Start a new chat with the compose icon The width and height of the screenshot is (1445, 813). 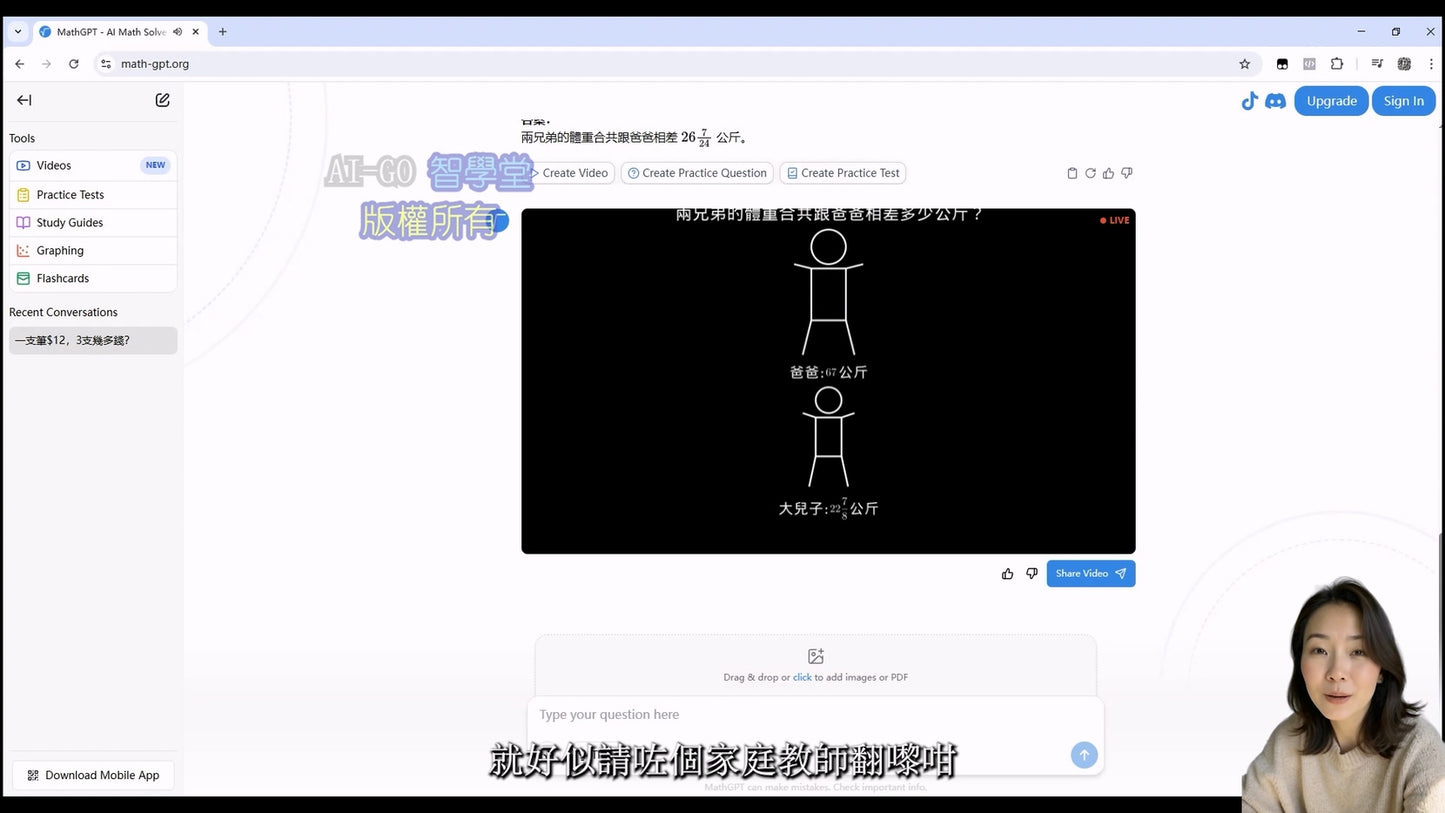(162, 100)
